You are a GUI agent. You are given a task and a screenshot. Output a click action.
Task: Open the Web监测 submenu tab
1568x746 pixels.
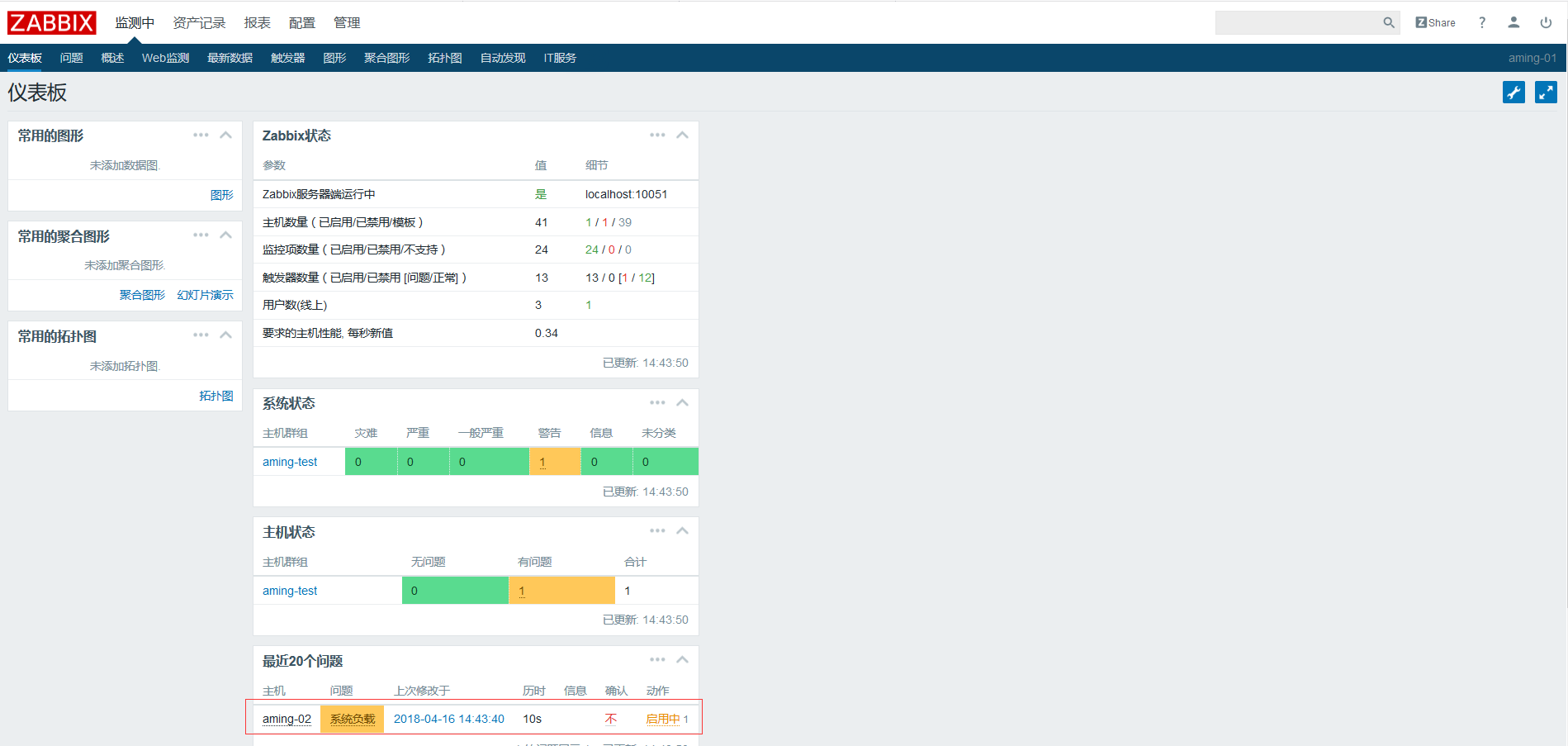tap(165, 58)
